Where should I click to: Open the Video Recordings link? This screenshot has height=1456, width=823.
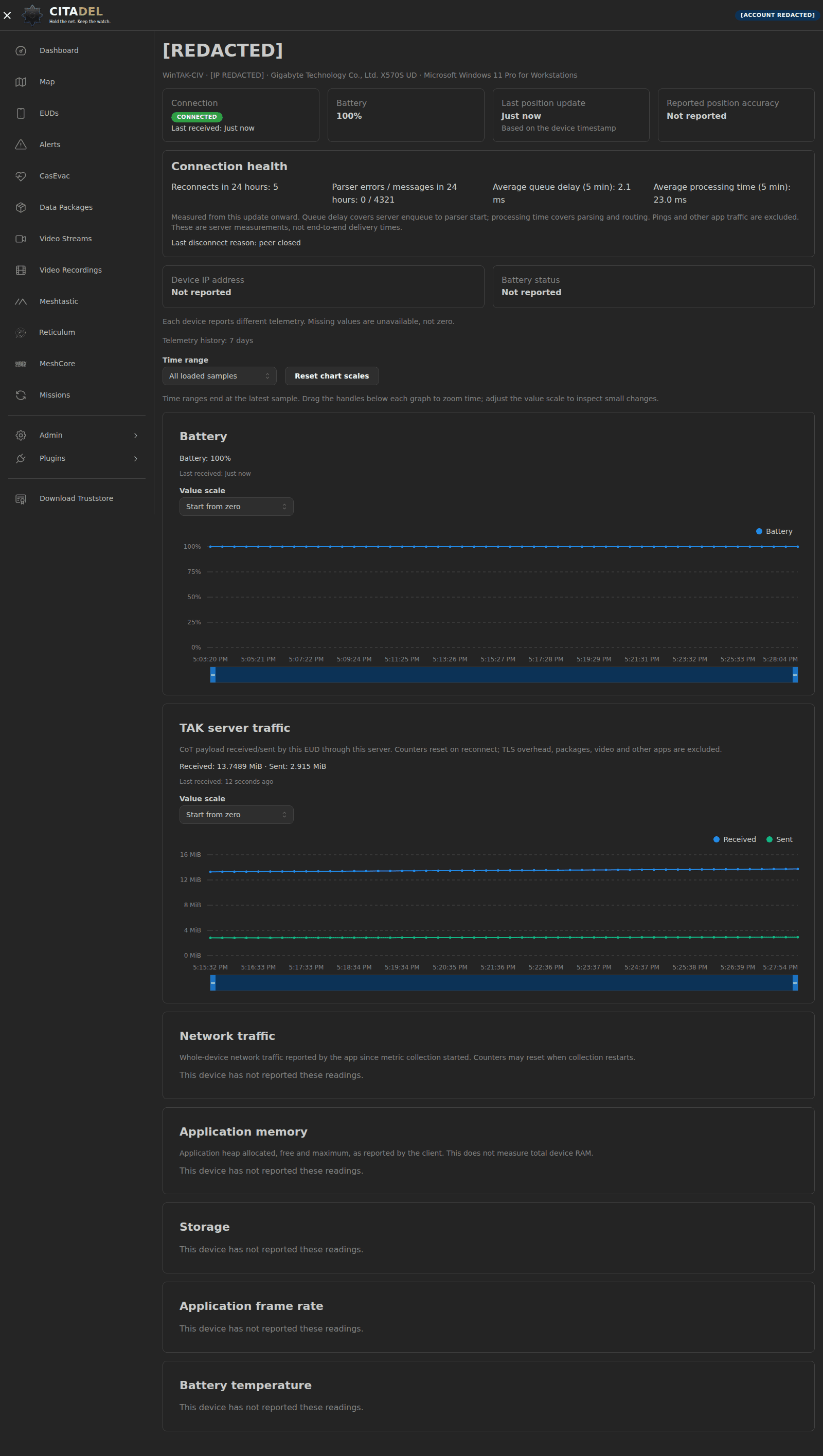(77, 270)
